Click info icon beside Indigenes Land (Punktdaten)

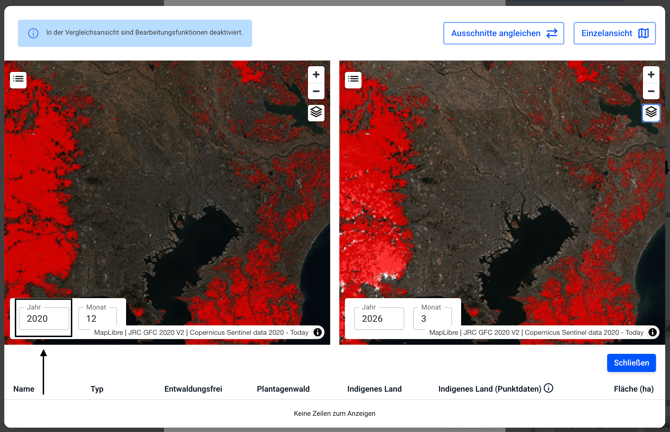548,388
